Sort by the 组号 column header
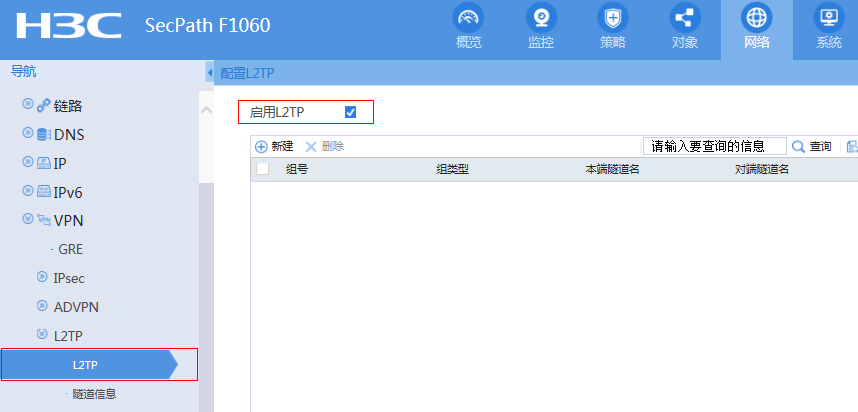 (297, 170)
